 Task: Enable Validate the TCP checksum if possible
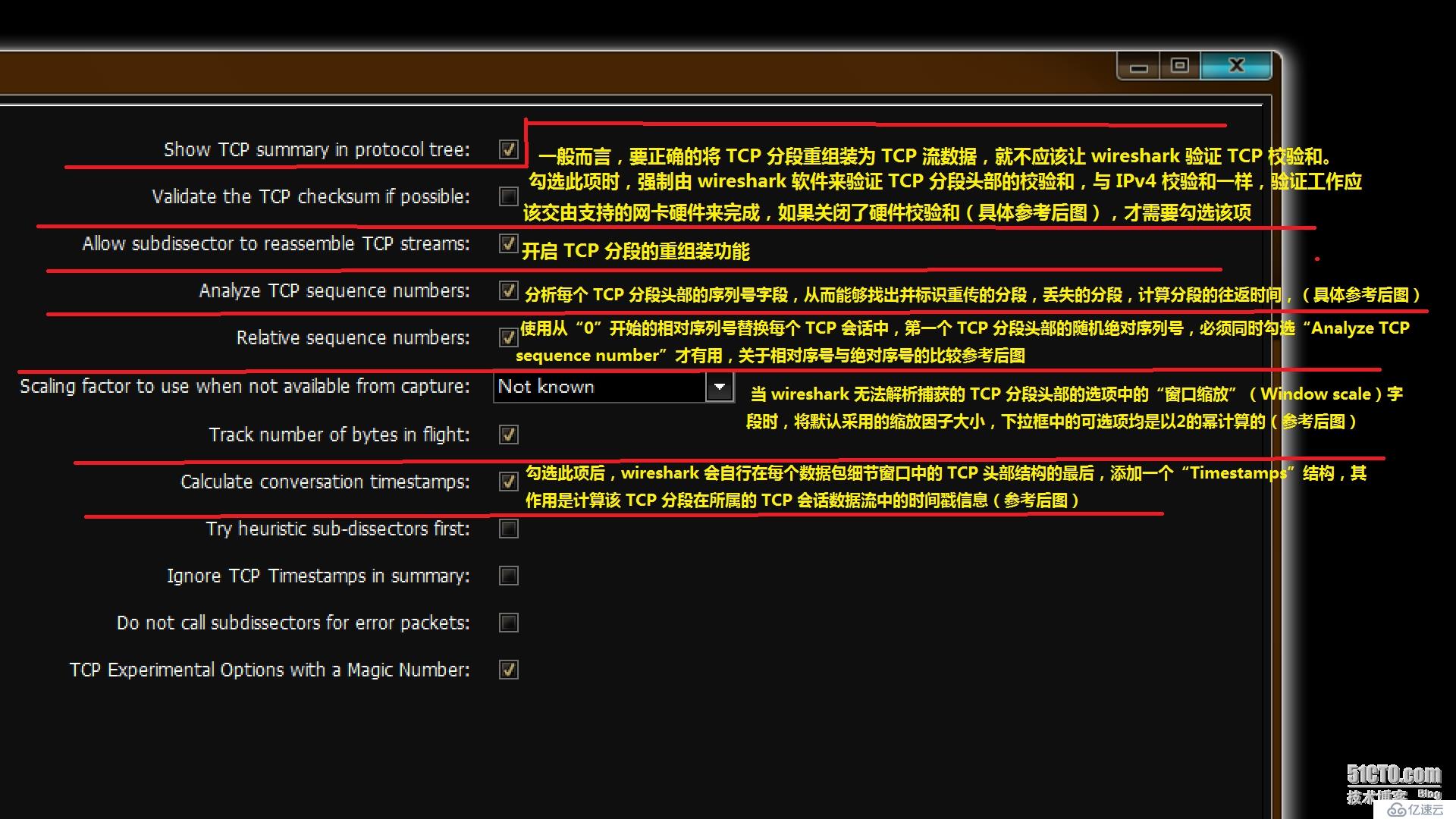[x=509, y=196]
